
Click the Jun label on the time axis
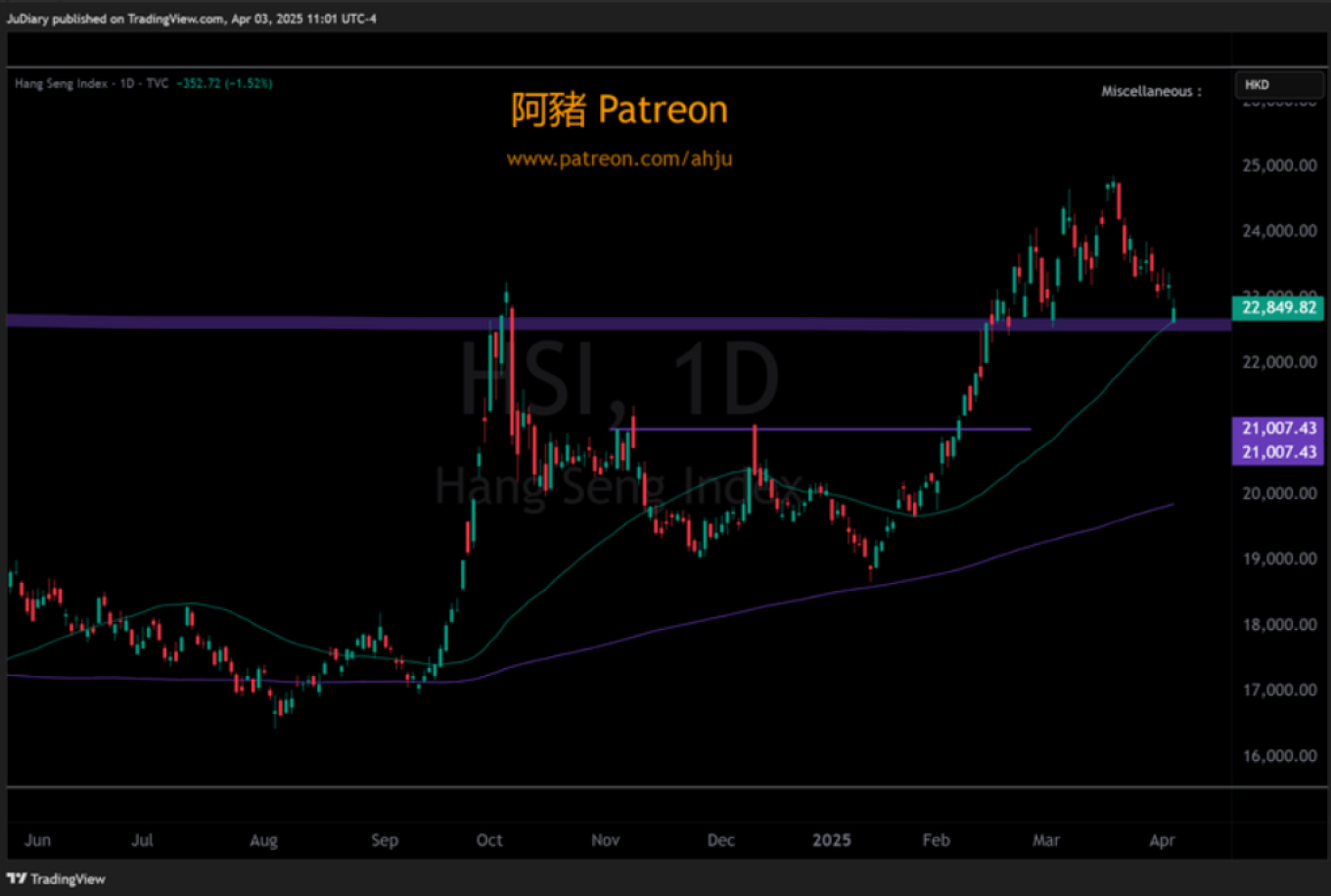(37, 840)
